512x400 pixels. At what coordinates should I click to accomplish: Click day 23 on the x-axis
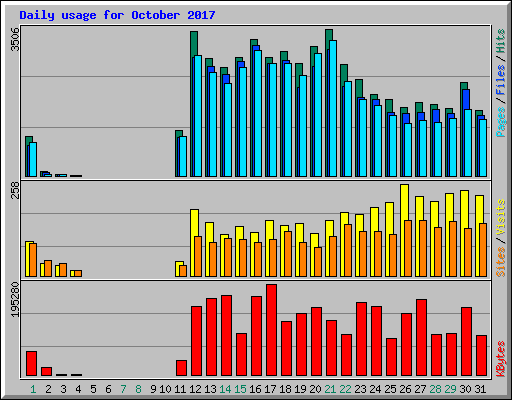(360, 389)
